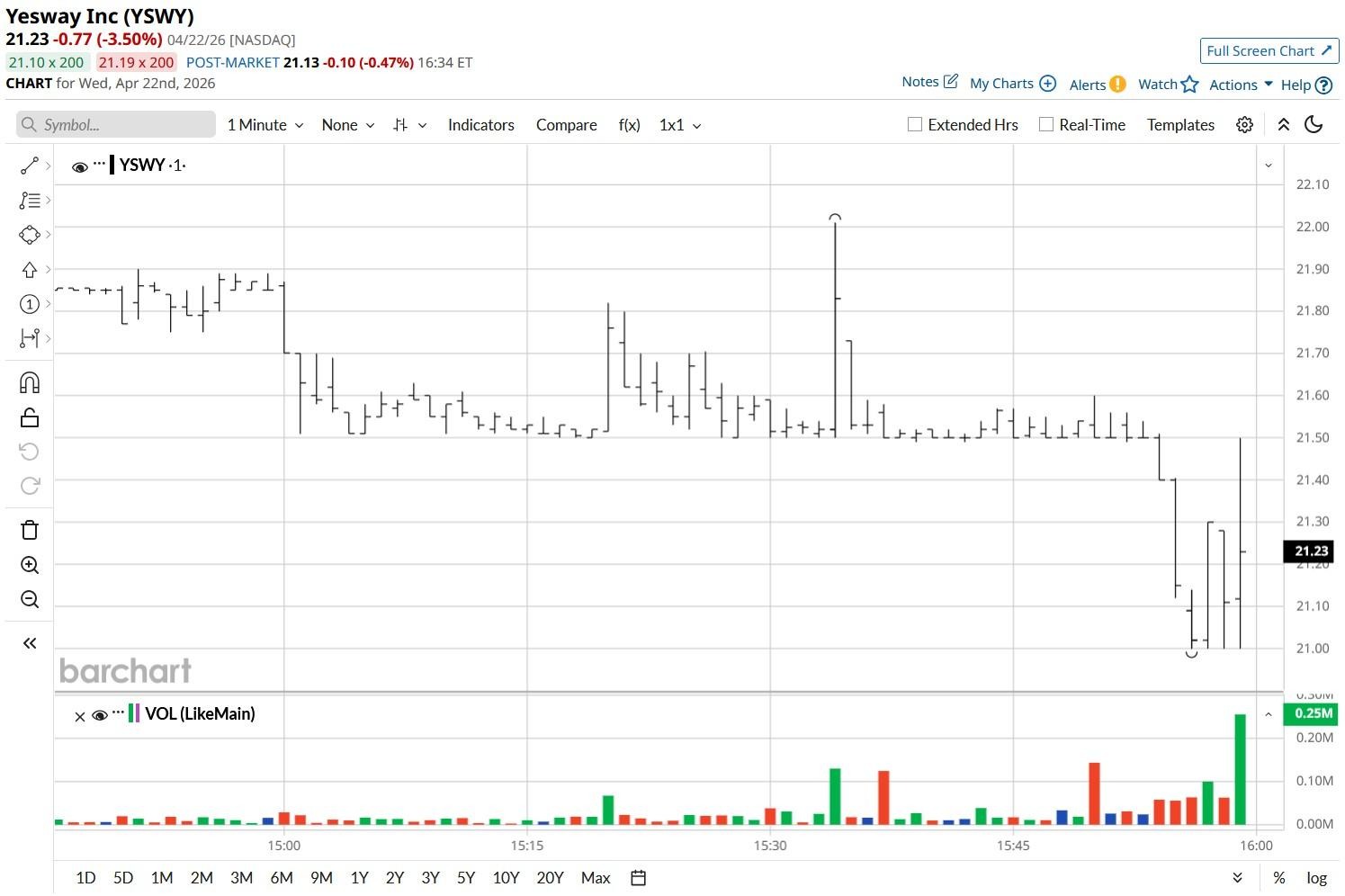This screenshot has width=1345, height=896.
Task: Collapse the toolbar with double chevron
Action: (x=1284, y=125)
